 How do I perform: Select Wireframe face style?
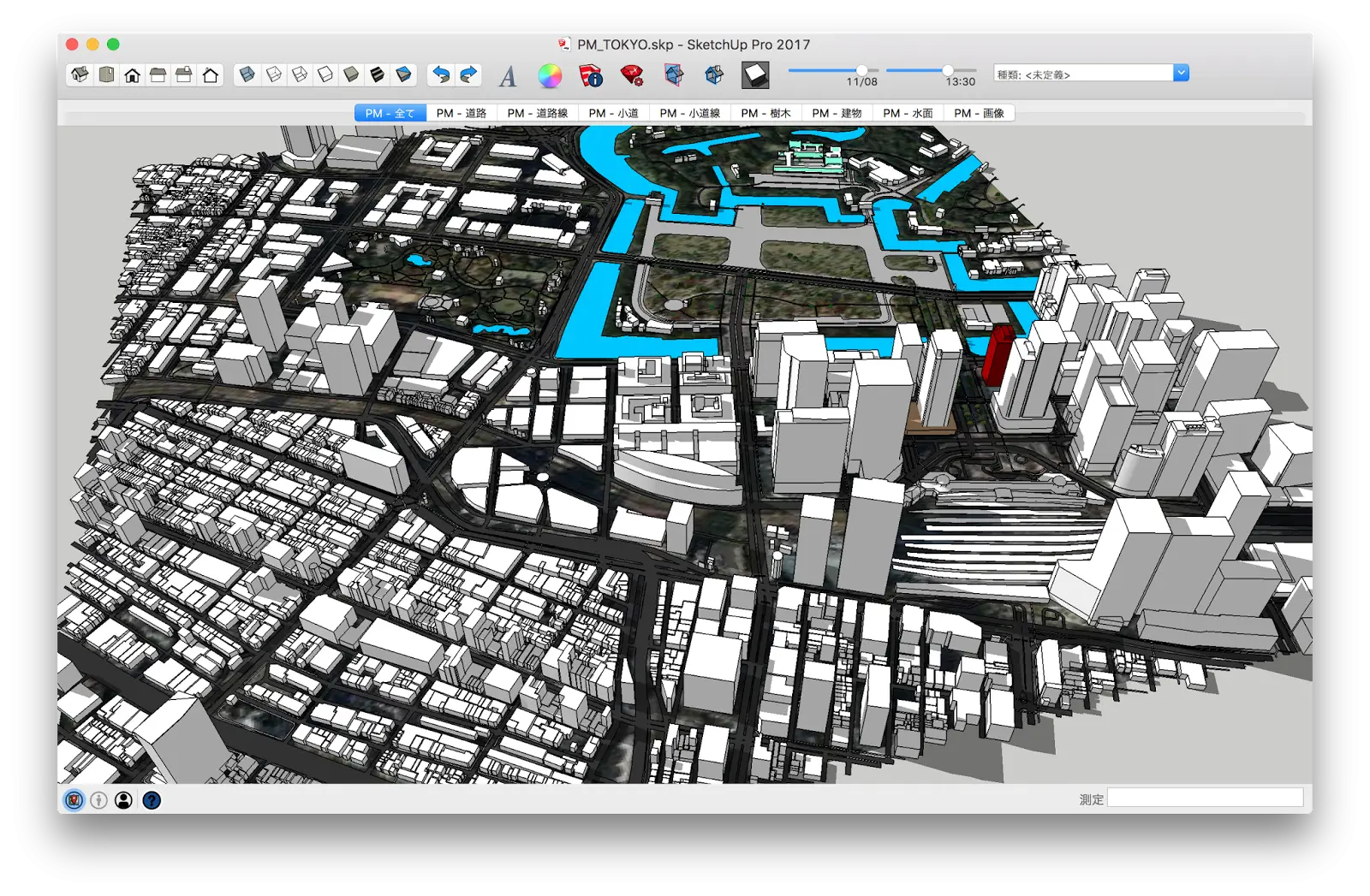(300, 75)
